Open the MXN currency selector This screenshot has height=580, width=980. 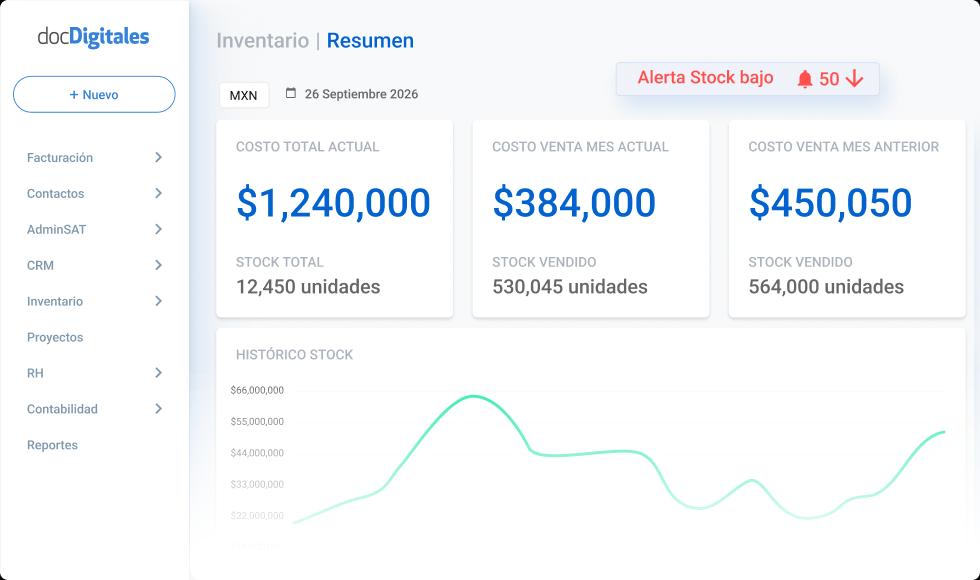point(243,95)
